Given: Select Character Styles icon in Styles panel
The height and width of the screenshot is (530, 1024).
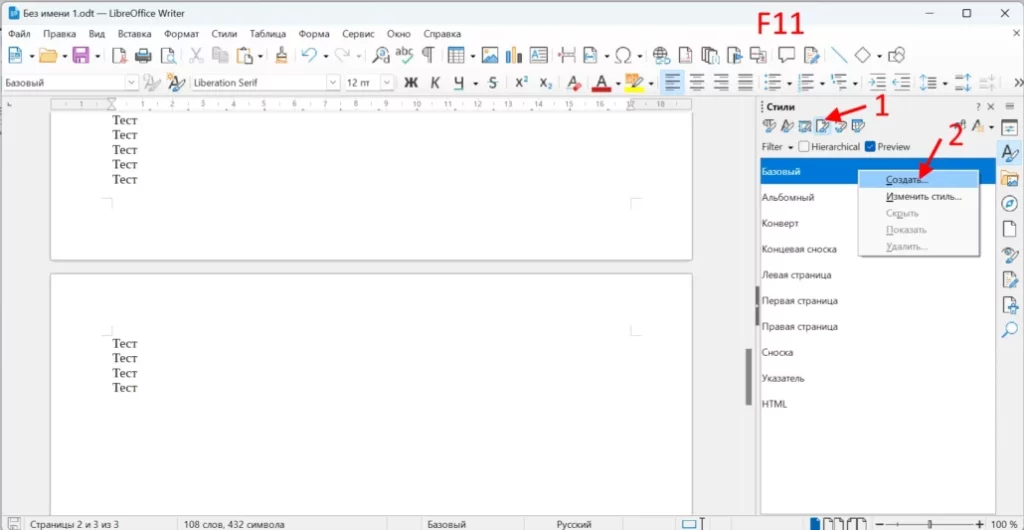Looking at the screenshot, I should coord(787,126).
